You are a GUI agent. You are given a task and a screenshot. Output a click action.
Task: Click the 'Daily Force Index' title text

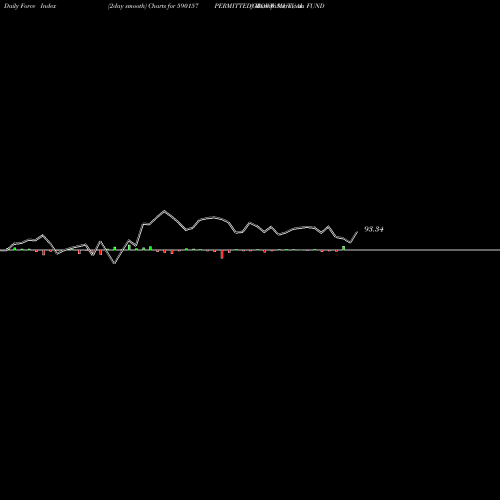pos(30,6)
